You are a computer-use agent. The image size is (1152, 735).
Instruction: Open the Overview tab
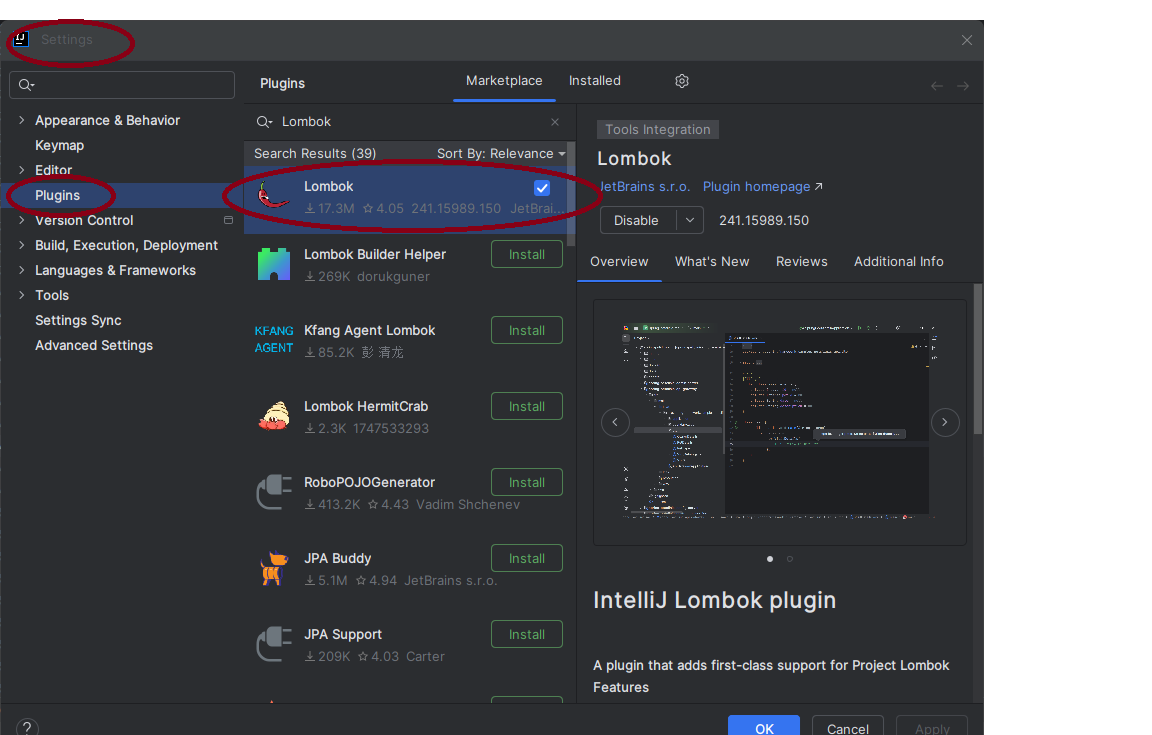[x=619, y=262]
